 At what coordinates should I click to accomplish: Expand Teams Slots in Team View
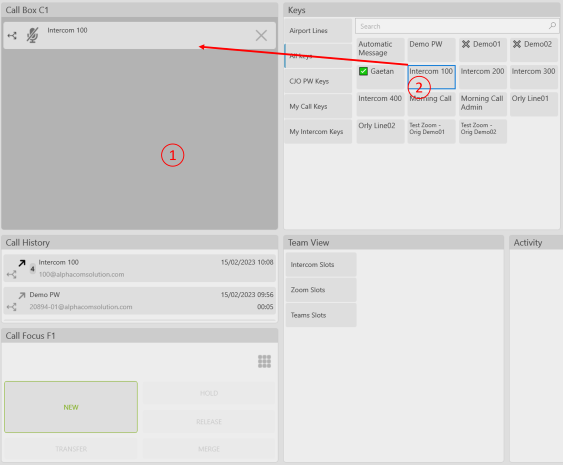pyautogui.click(x=321, y=315)
